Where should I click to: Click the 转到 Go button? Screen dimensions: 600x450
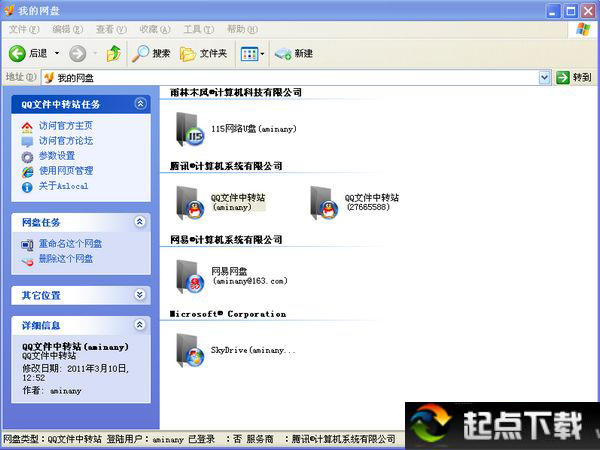(574, 78)
